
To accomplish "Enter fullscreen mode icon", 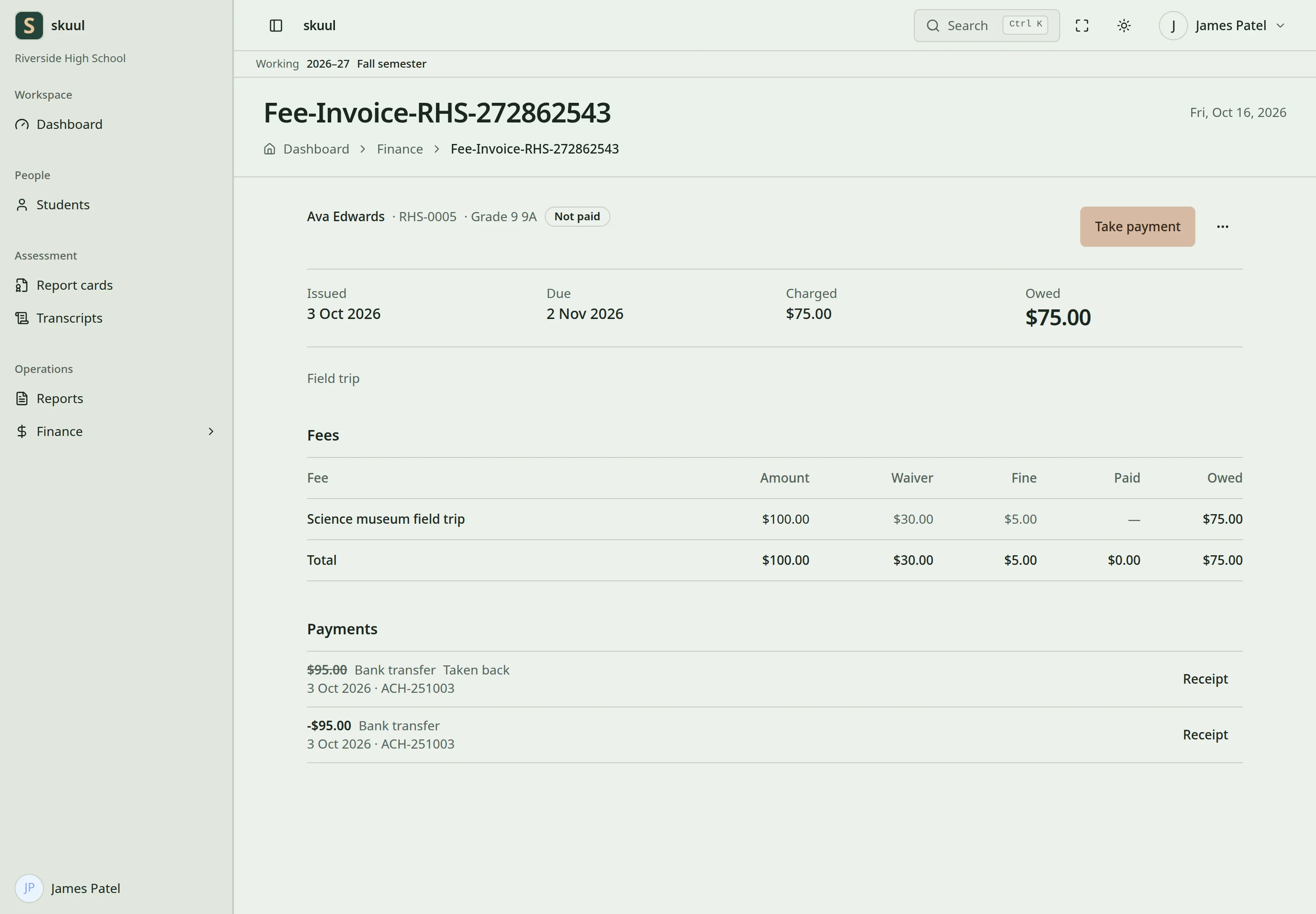I will [x=1082, y=25].
